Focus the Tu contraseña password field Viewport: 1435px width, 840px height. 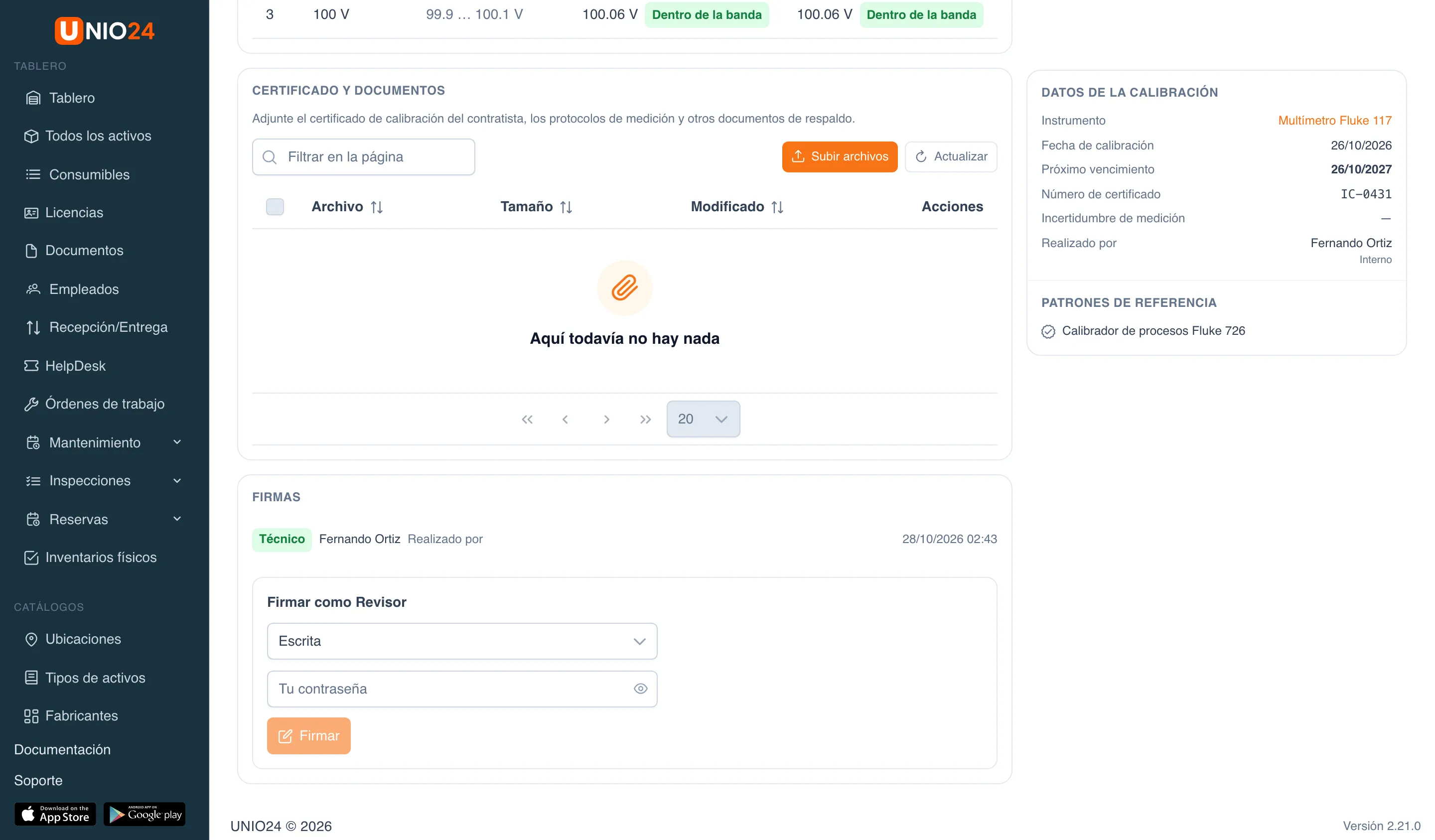[x=462, y=689]
